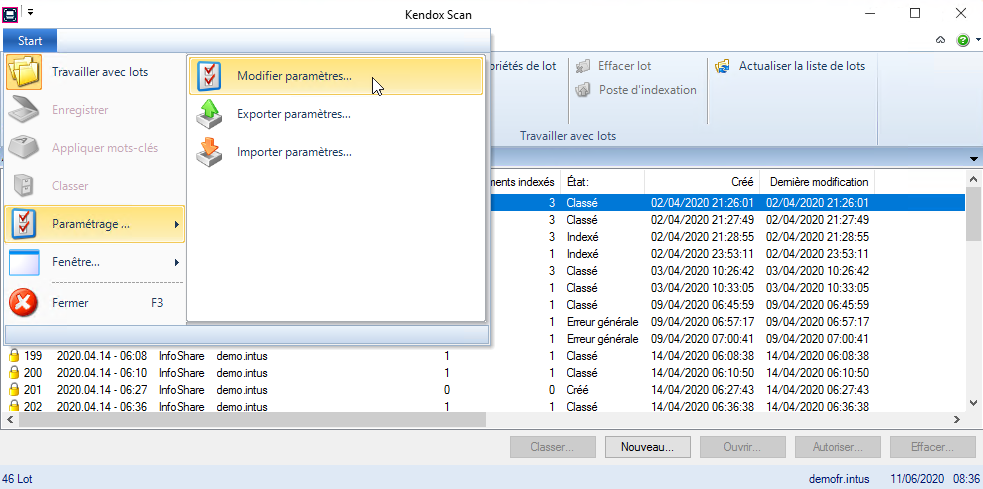
Task: Open the Start ribbon tab
Action: [30, 41]
